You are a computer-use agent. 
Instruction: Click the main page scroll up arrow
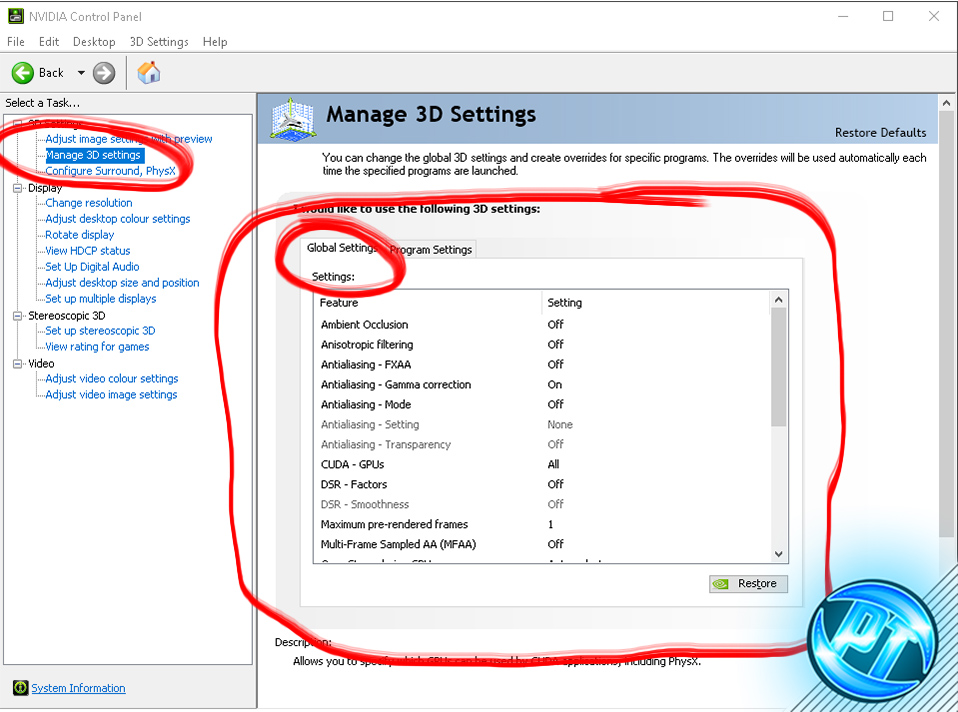[x=946, y=103]
